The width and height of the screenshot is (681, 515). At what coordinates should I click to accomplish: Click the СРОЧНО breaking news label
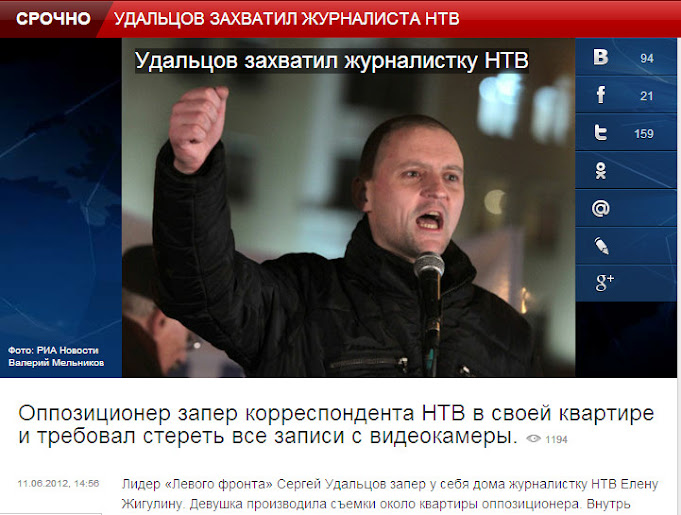[53, 19]
